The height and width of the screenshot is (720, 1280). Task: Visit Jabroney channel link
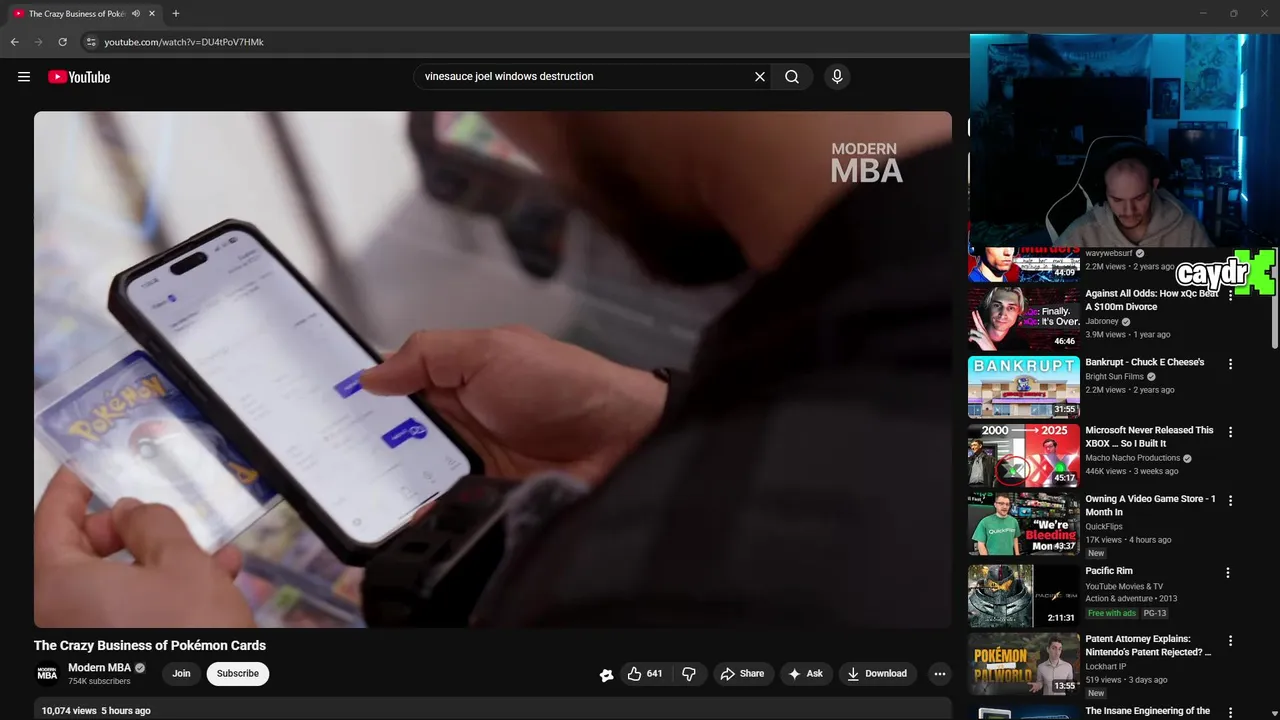1102,322
